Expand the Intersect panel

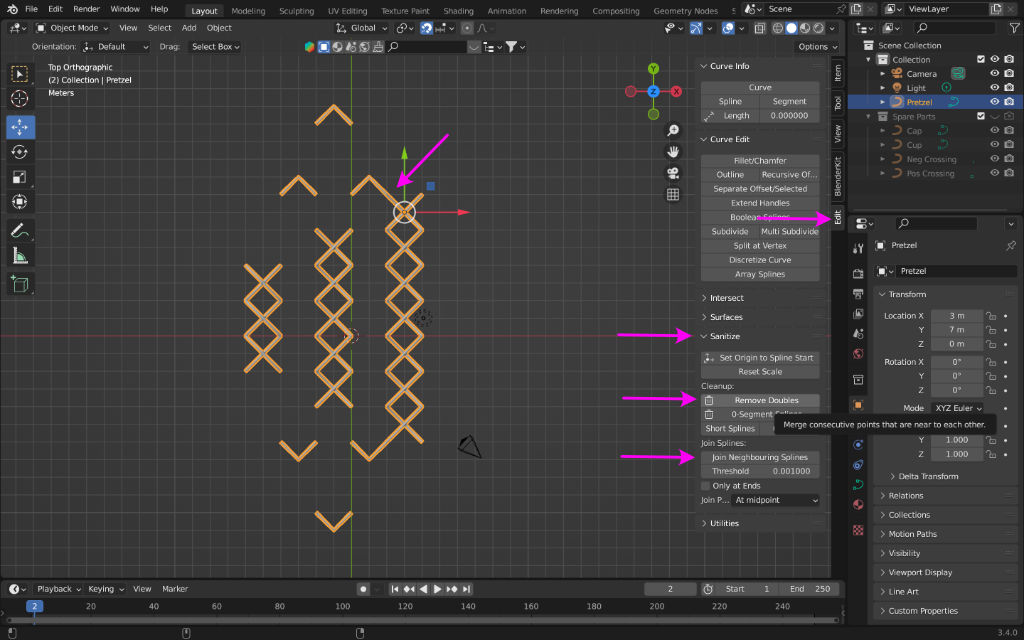726,298
